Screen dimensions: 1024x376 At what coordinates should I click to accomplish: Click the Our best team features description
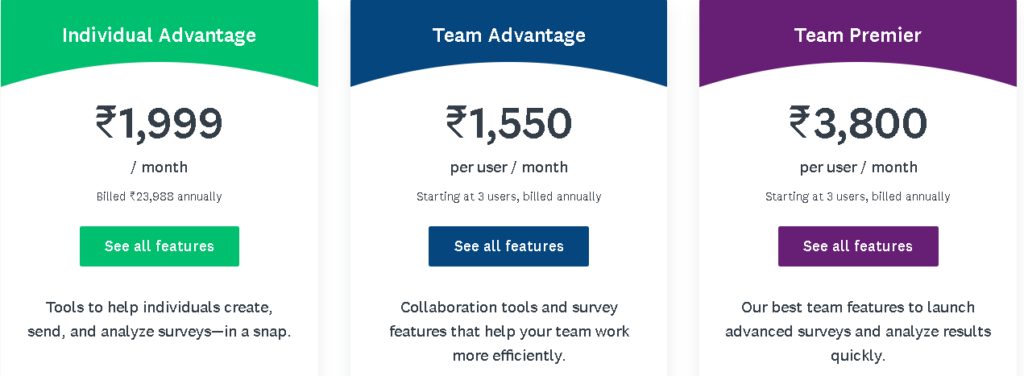(x=858, y=332)
